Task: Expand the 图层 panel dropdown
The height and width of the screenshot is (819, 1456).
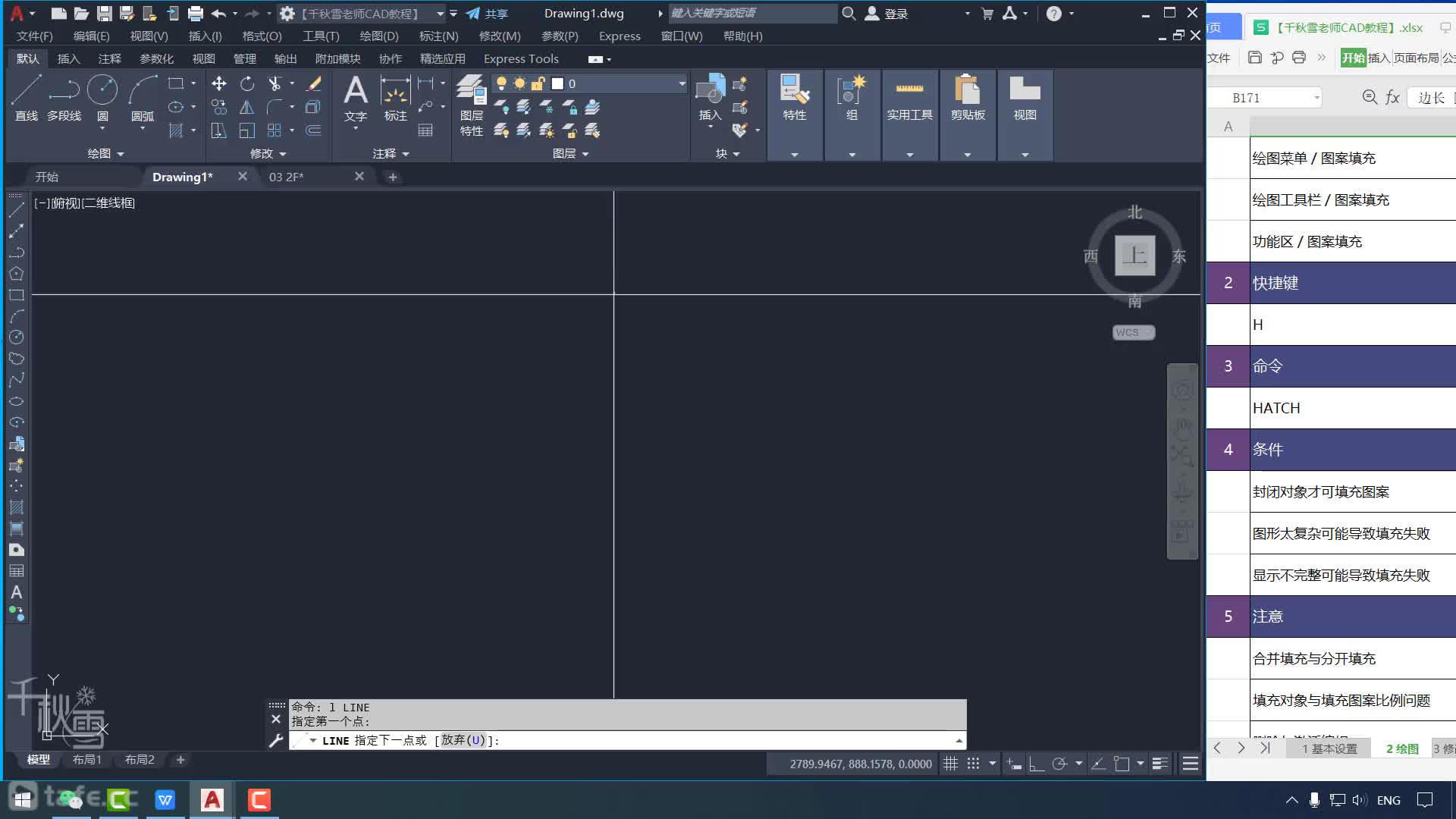Action: 571,153
